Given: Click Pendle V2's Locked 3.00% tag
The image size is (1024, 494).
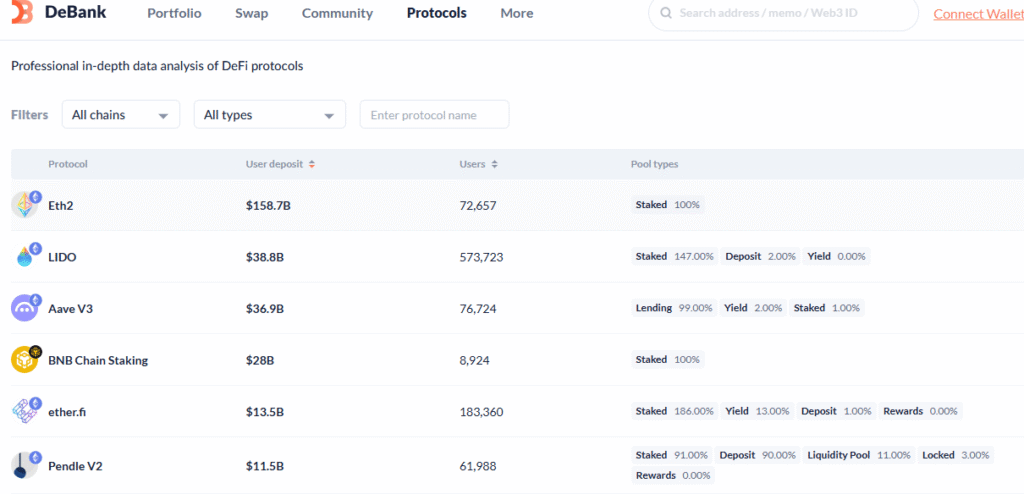Looking at the screenshot, I should 955,455.
